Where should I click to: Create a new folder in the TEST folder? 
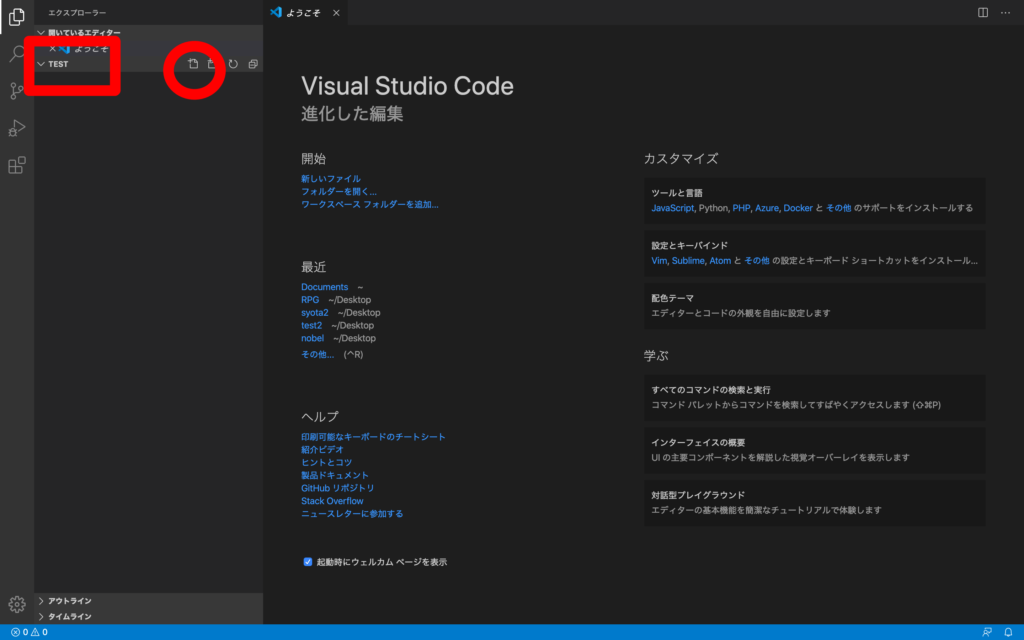coord(212,64)
